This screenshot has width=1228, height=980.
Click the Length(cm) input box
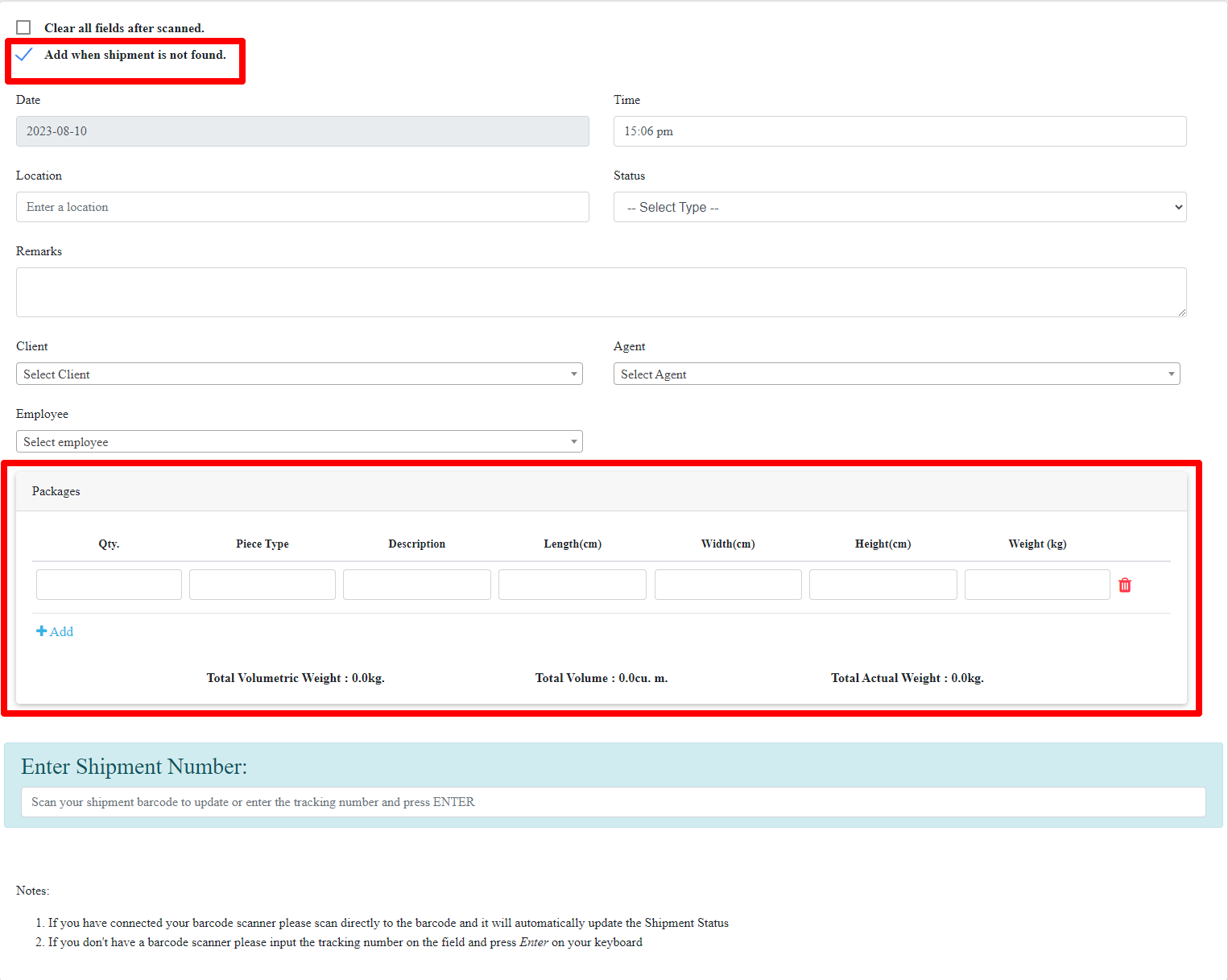click(x=572, y=585)
